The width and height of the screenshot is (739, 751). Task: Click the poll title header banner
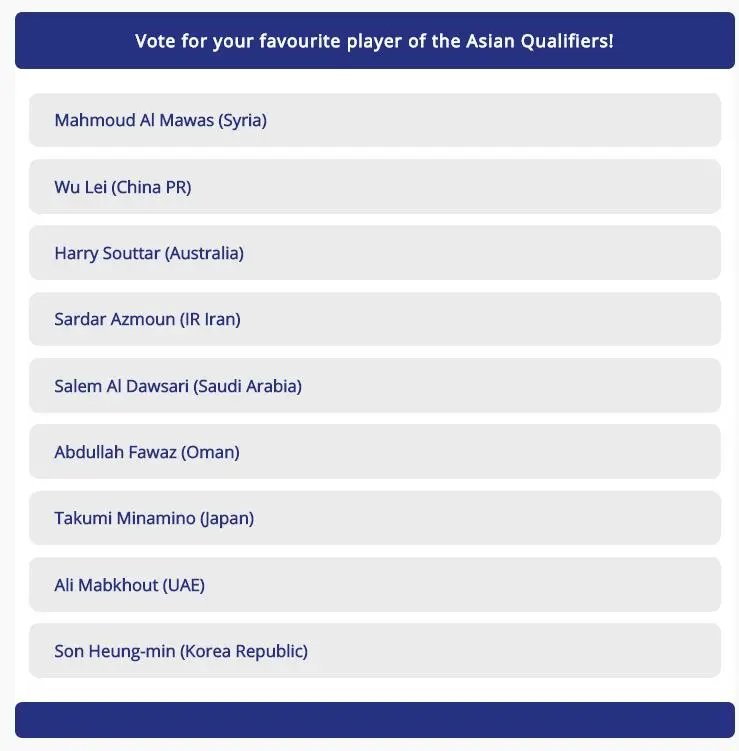point(374,41)
